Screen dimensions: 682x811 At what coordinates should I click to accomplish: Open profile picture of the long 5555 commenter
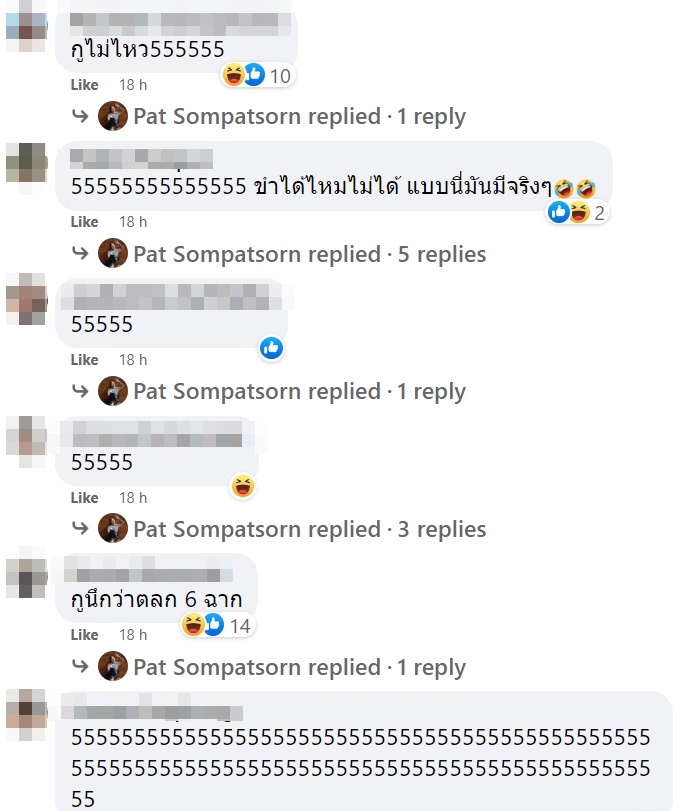26,714
